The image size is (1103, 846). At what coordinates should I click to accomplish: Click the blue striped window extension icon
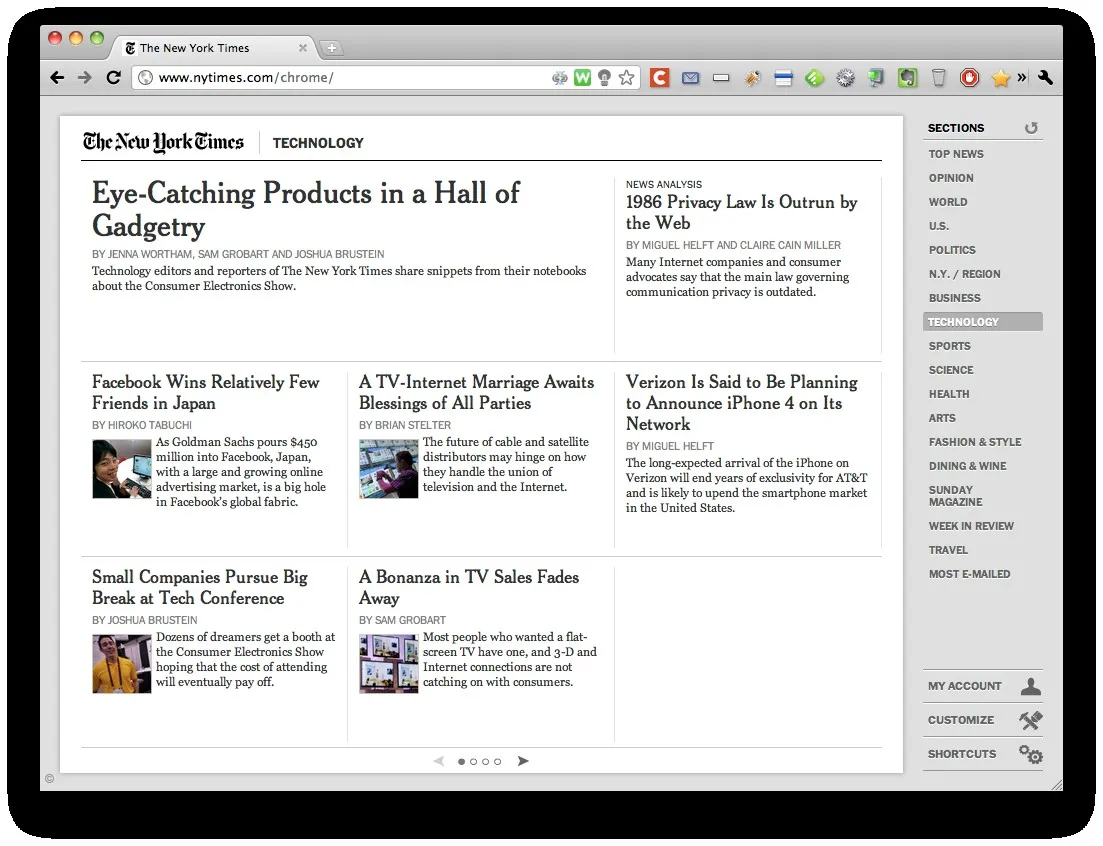(x=784, y=78)
